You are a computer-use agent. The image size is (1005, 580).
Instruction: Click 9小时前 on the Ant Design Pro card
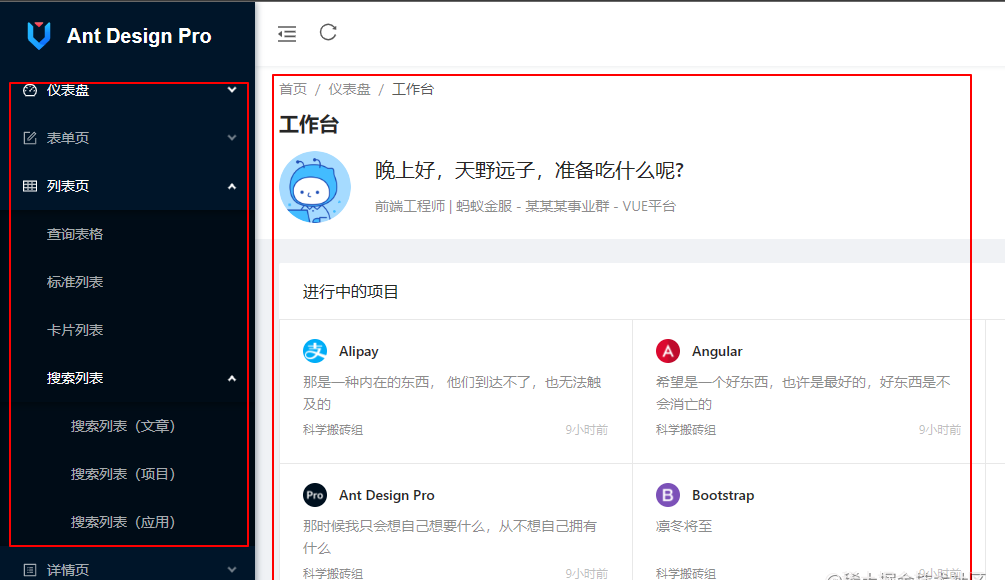586,573
